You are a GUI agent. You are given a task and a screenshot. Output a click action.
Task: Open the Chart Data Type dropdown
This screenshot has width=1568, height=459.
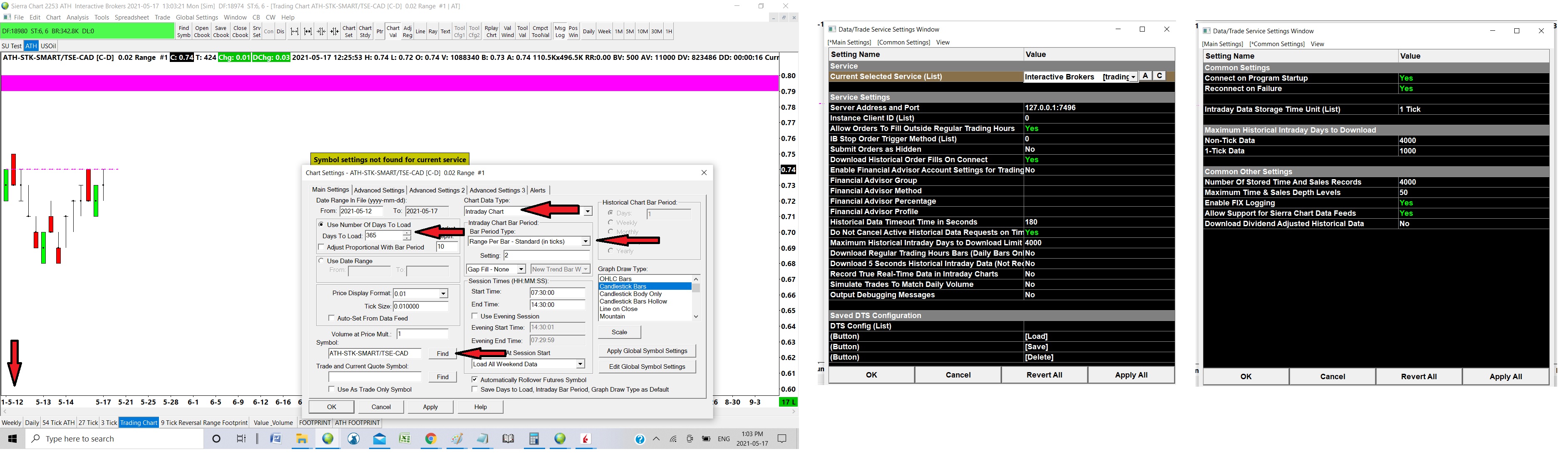(588, 212)
